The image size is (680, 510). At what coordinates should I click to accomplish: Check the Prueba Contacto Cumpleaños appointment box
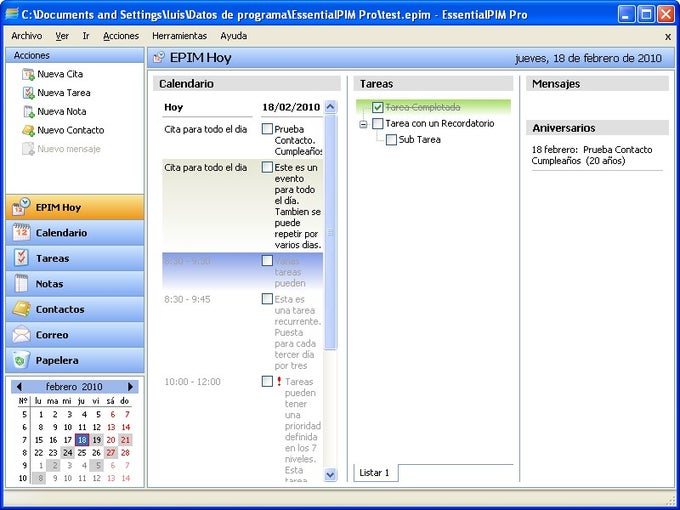[268, 129]
